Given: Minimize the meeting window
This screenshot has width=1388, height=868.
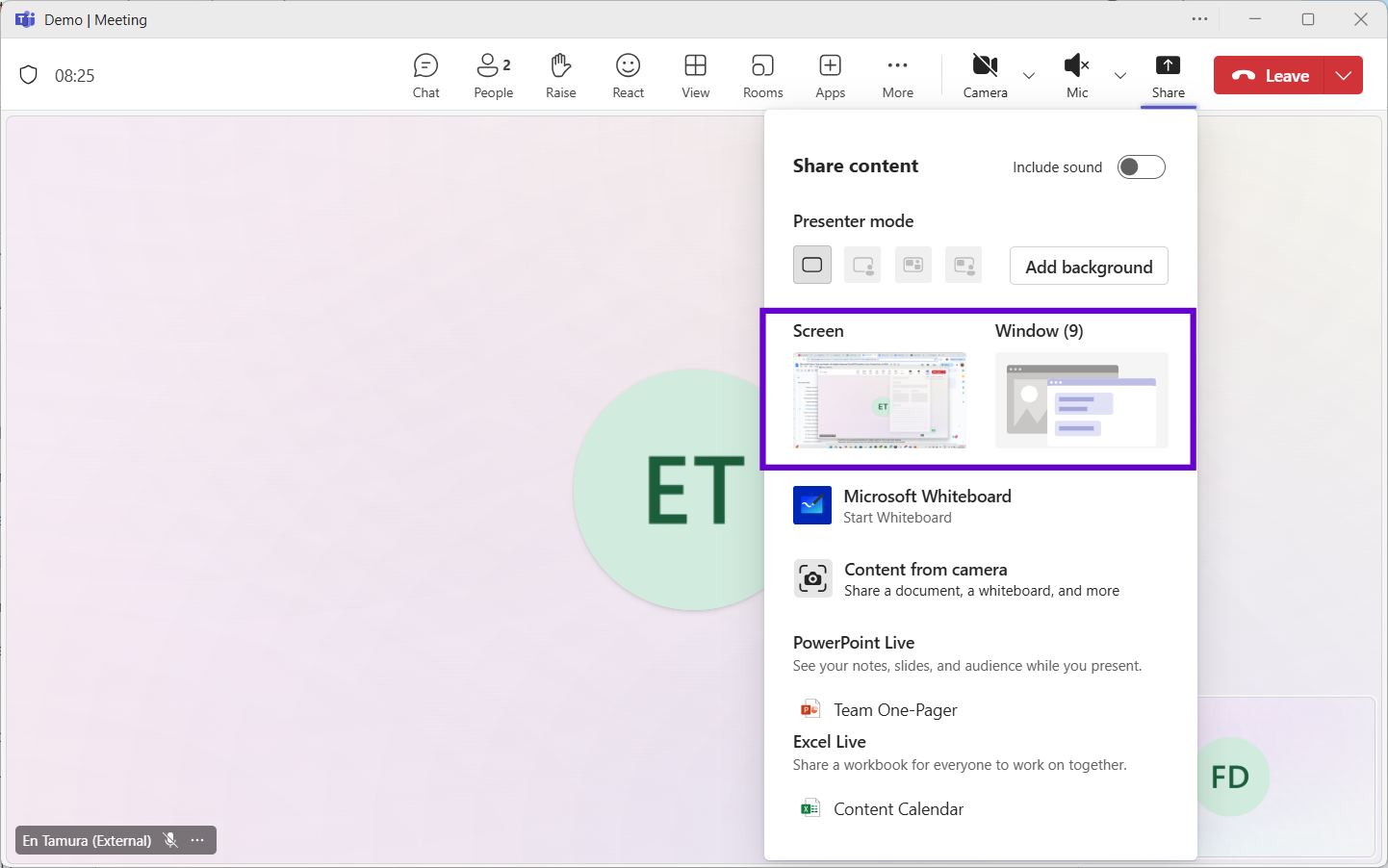Looking at the screenshot, I should [1255, 19].
